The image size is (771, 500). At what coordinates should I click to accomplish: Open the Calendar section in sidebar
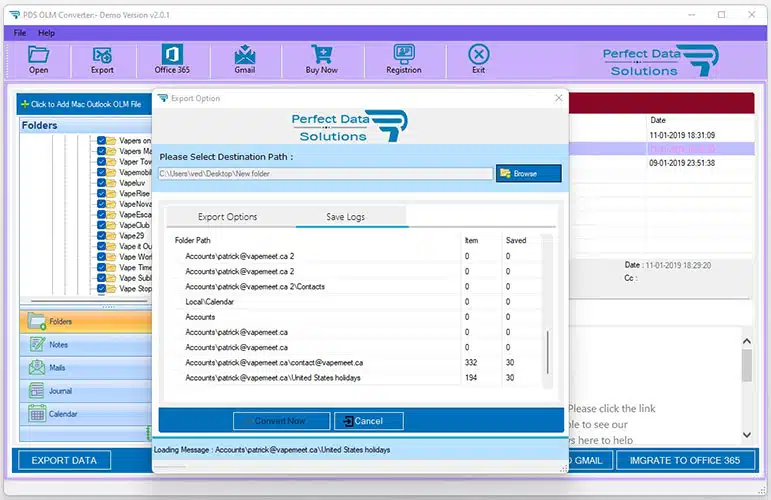coord(86,414)
